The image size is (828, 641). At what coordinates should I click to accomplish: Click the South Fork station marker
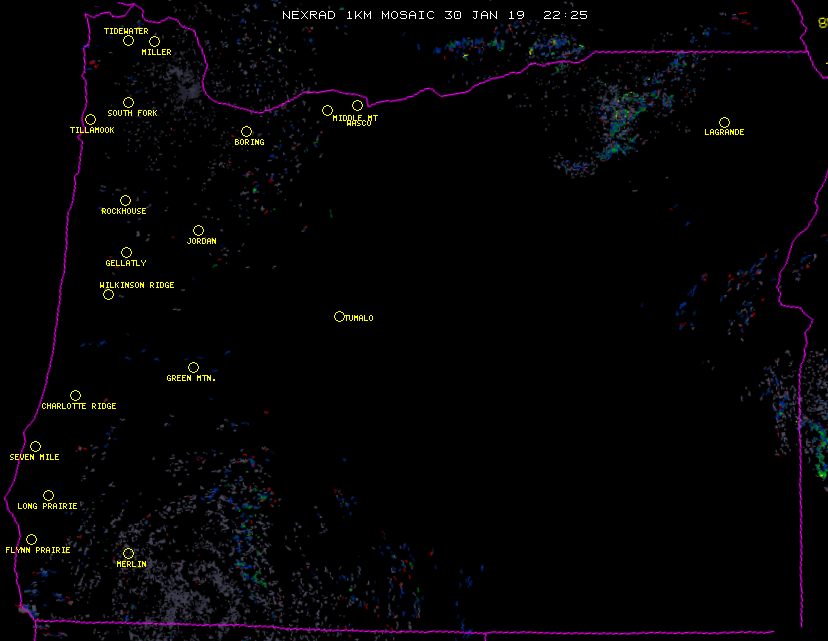point(128,102)
